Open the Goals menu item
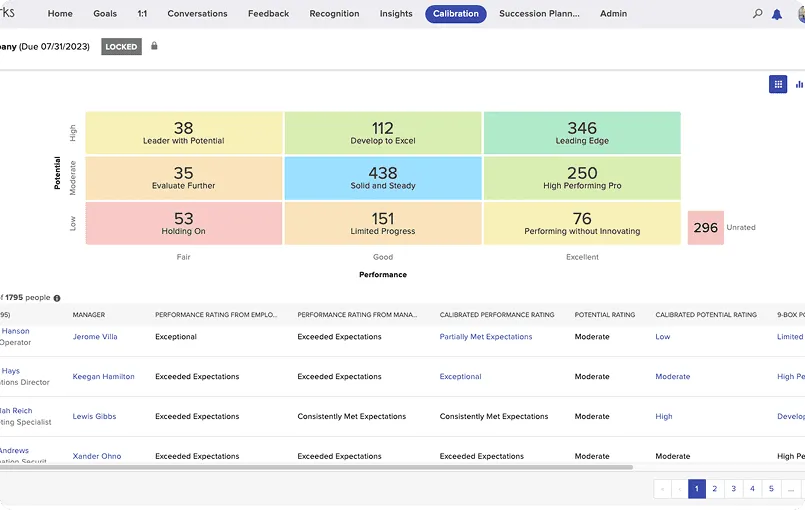 pyautogui.click(x=105, y=14)
